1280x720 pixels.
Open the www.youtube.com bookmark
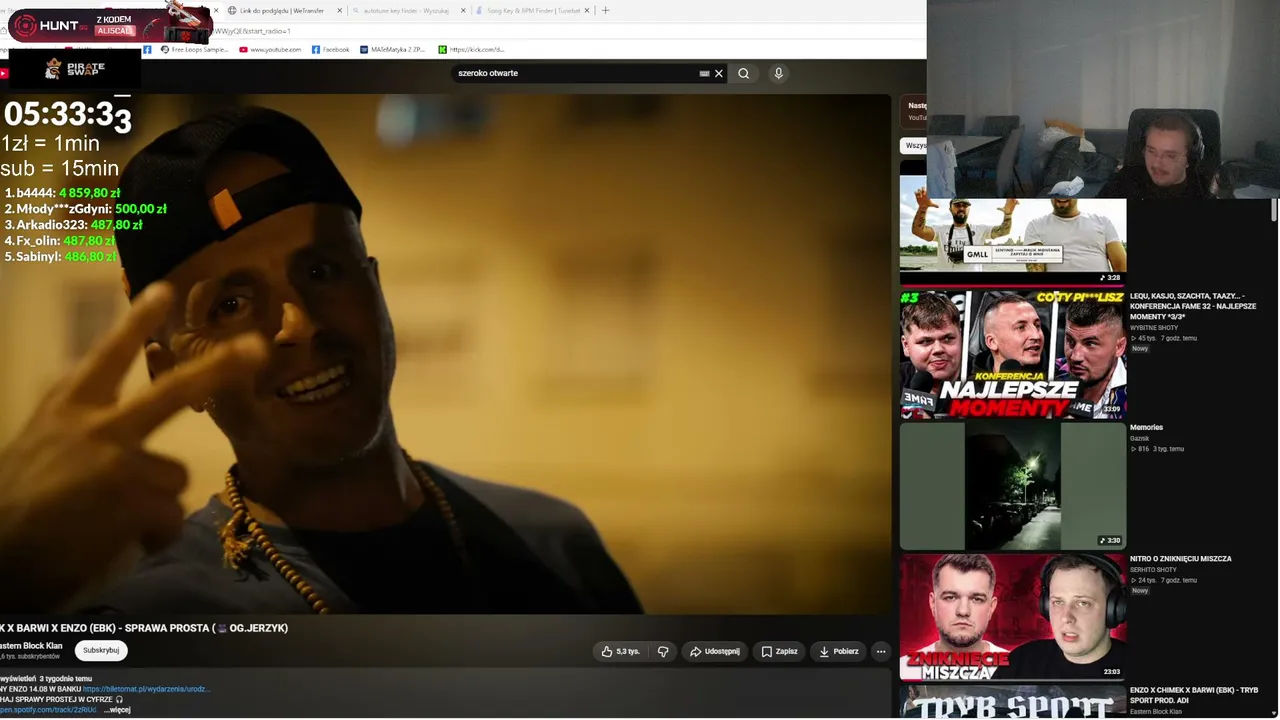coord(270,49)
